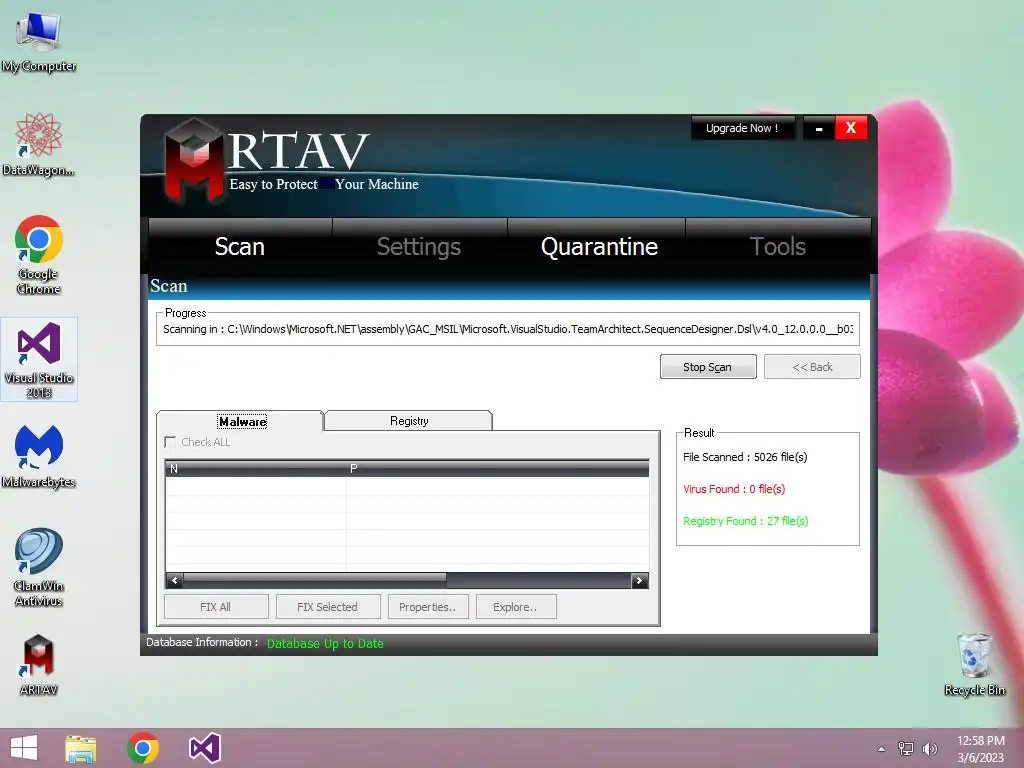Click the Properties.. button
Image resolution: width=1024 pixels, height=768 pixels.
coord(428,607)
